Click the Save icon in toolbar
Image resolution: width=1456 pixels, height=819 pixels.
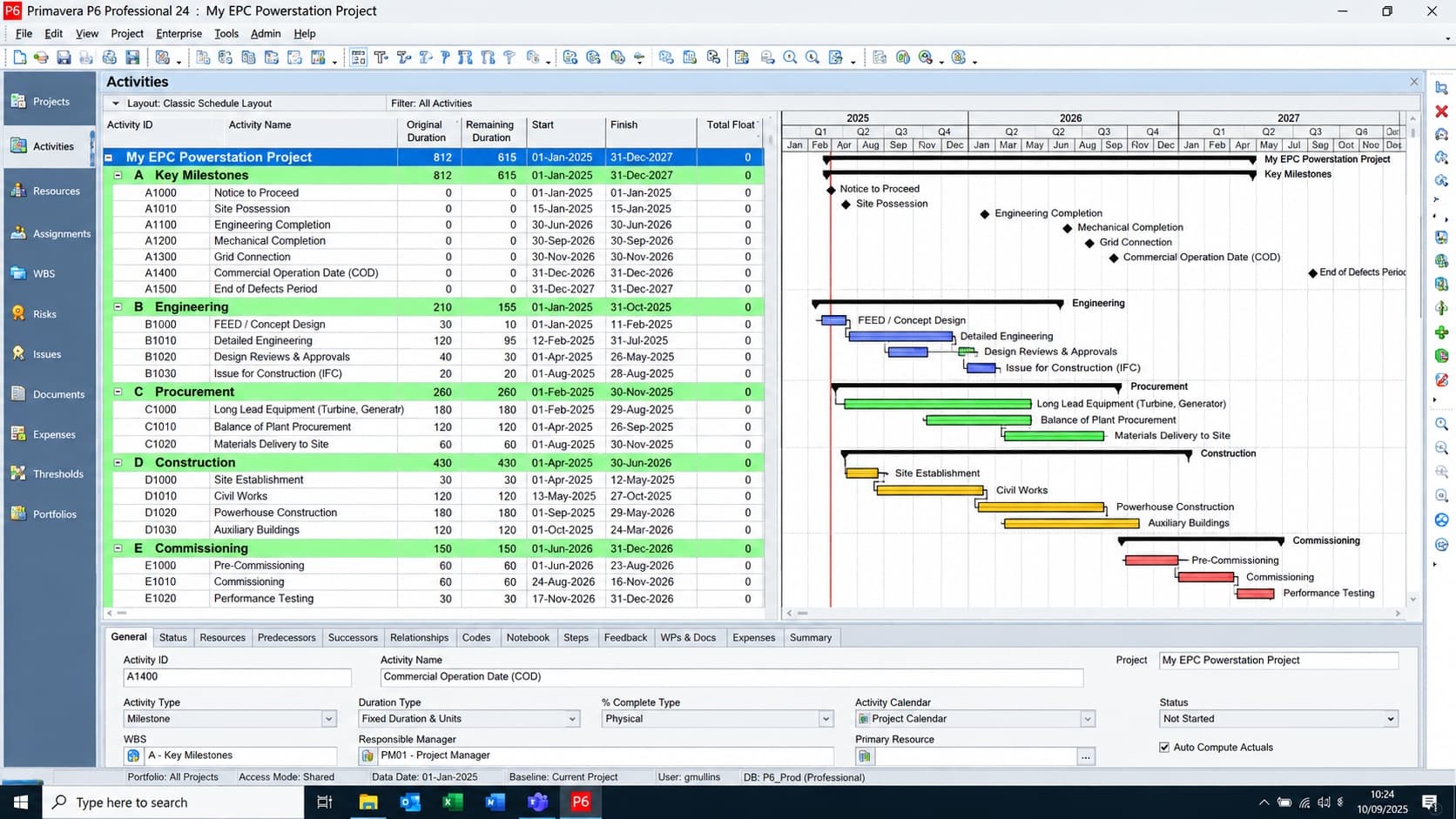64,57
